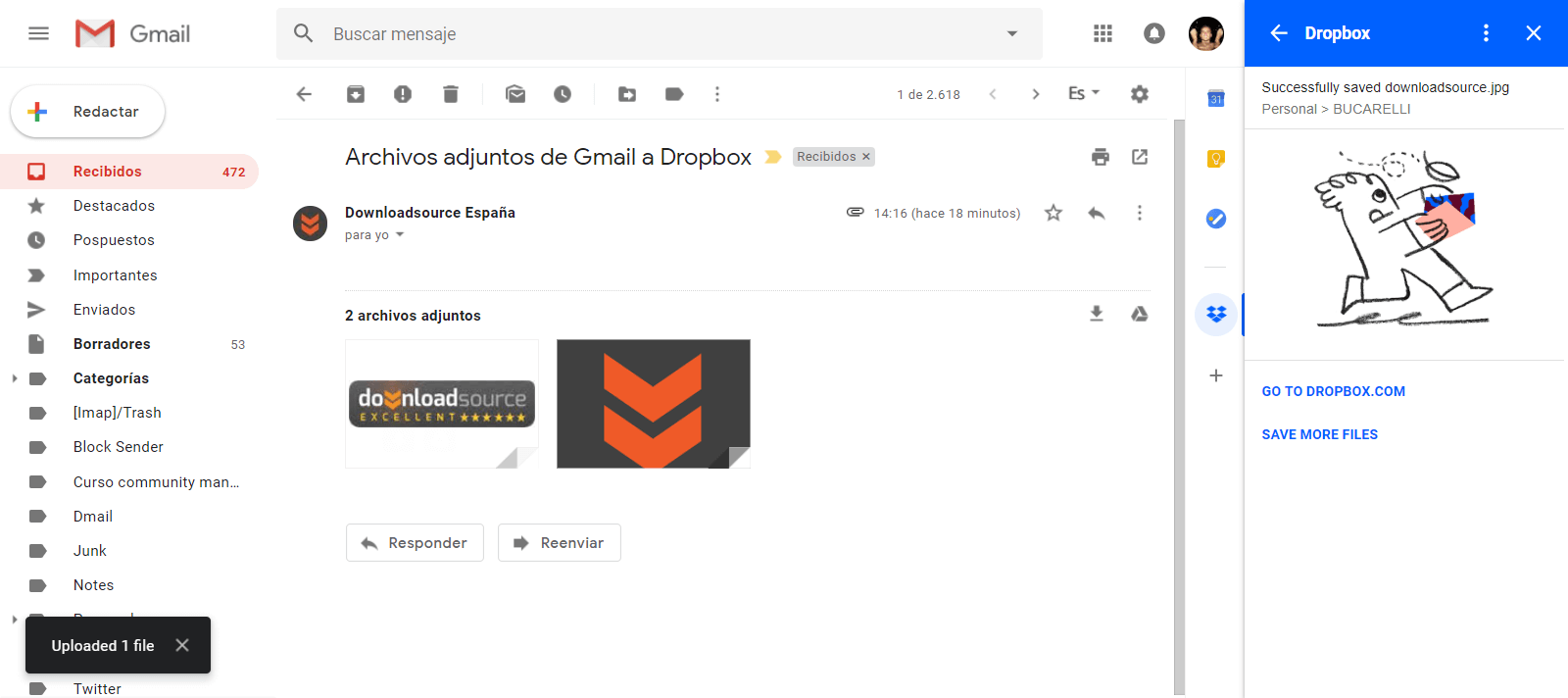Click the Responder button
The width and height of the screenshot is (1568, 698).
click(415, 542)
